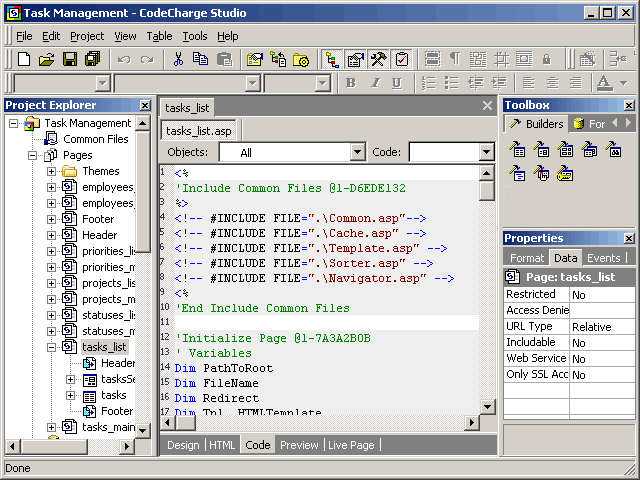Click the align right icon
The image size is (640, 480).
click(x=576, y=83)
